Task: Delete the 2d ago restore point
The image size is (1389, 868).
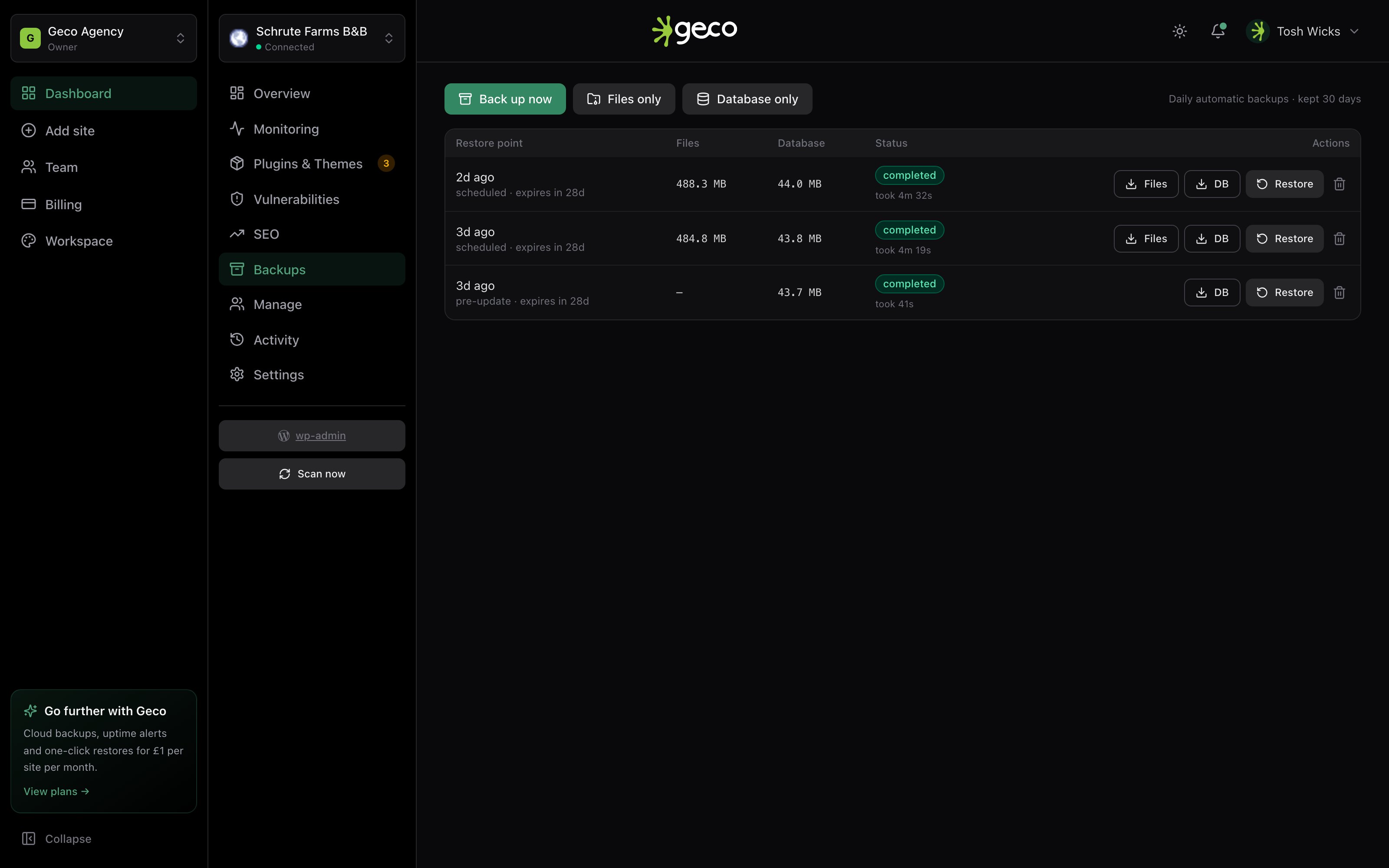Action: click(x=1340, y=184)
